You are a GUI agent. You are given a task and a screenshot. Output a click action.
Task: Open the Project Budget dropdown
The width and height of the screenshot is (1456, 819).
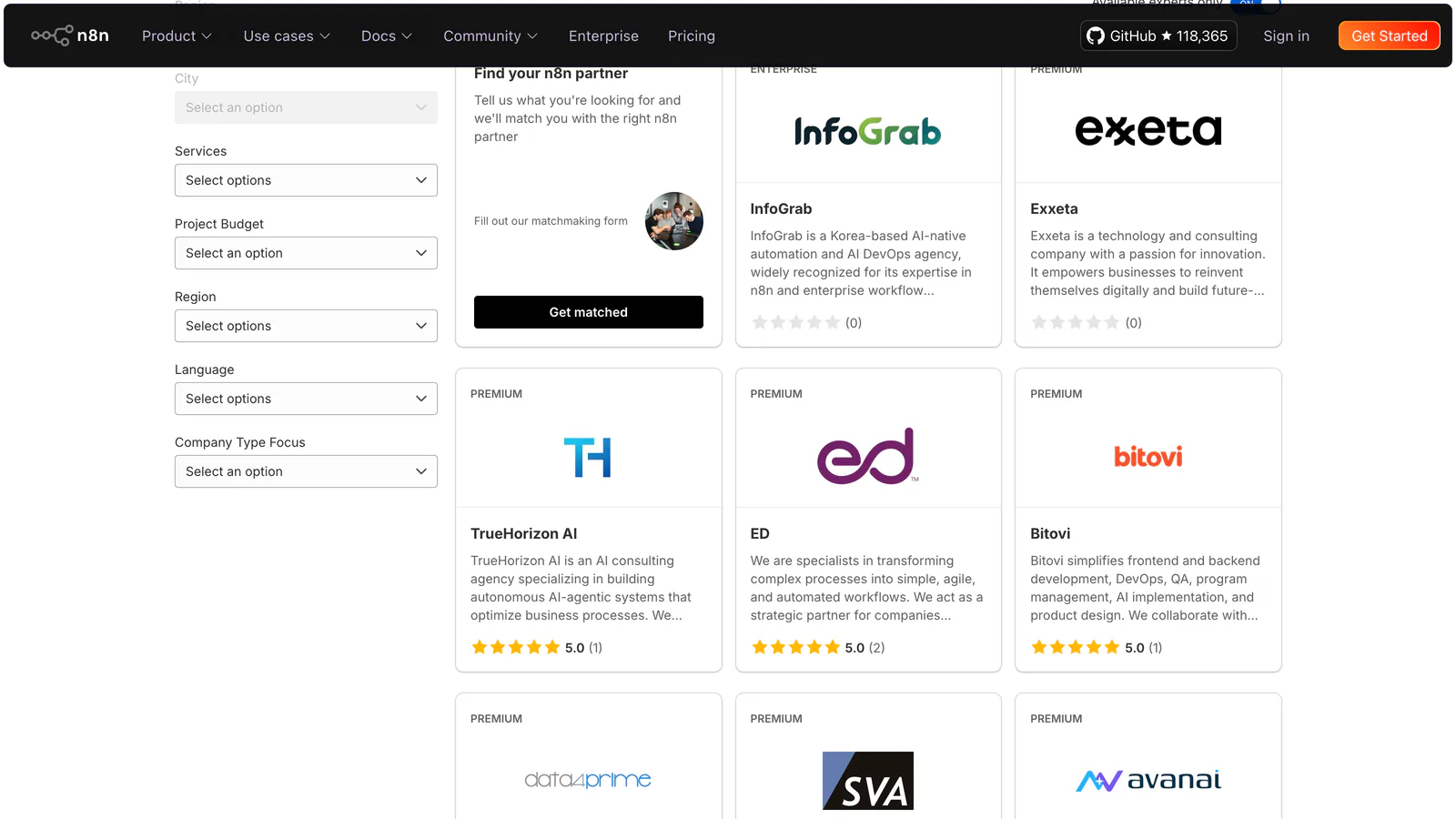[306, 253]
